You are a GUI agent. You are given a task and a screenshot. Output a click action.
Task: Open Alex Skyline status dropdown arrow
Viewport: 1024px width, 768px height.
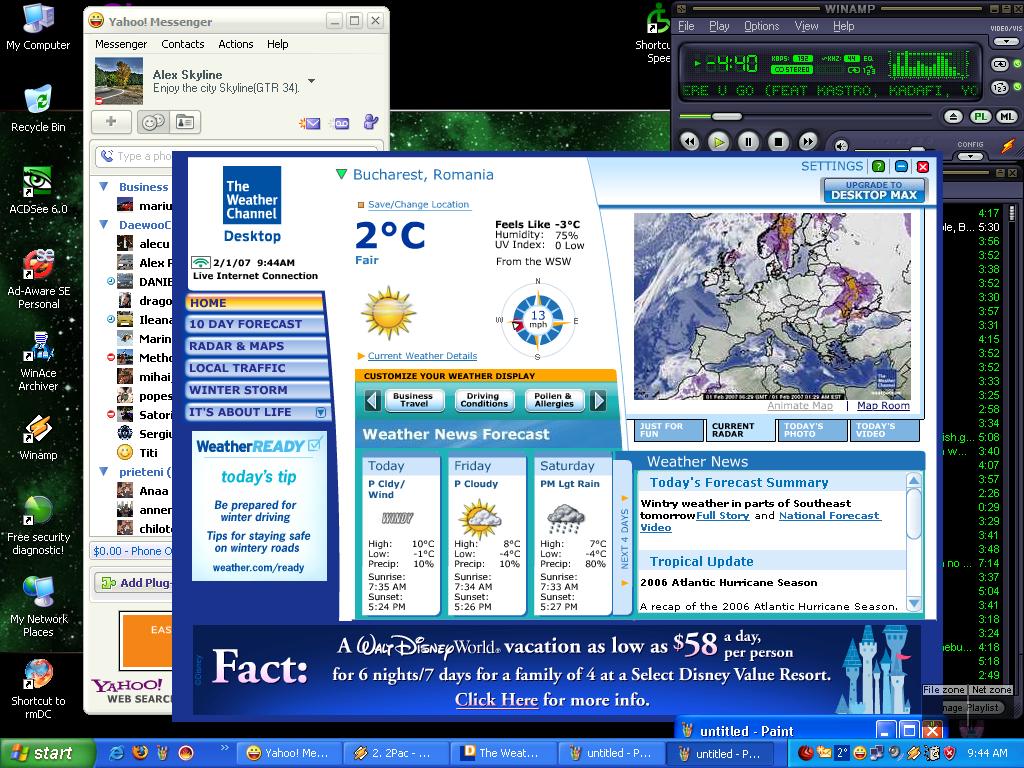coord(311,81)
